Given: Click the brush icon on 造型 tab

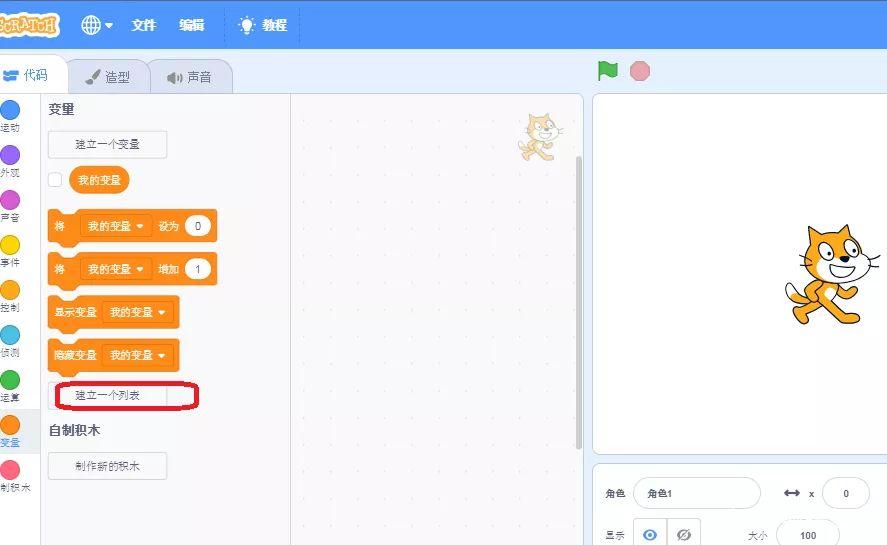Looking at the screenshot, I should coord(93,77).
